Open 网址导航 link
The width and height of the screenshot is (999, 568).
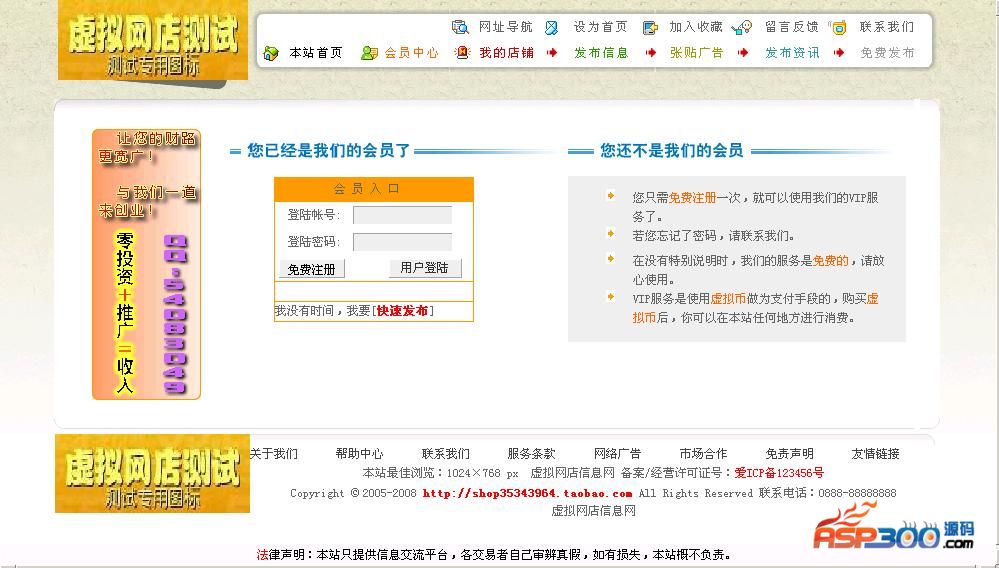pyautogui.click(x=505, y=27)
